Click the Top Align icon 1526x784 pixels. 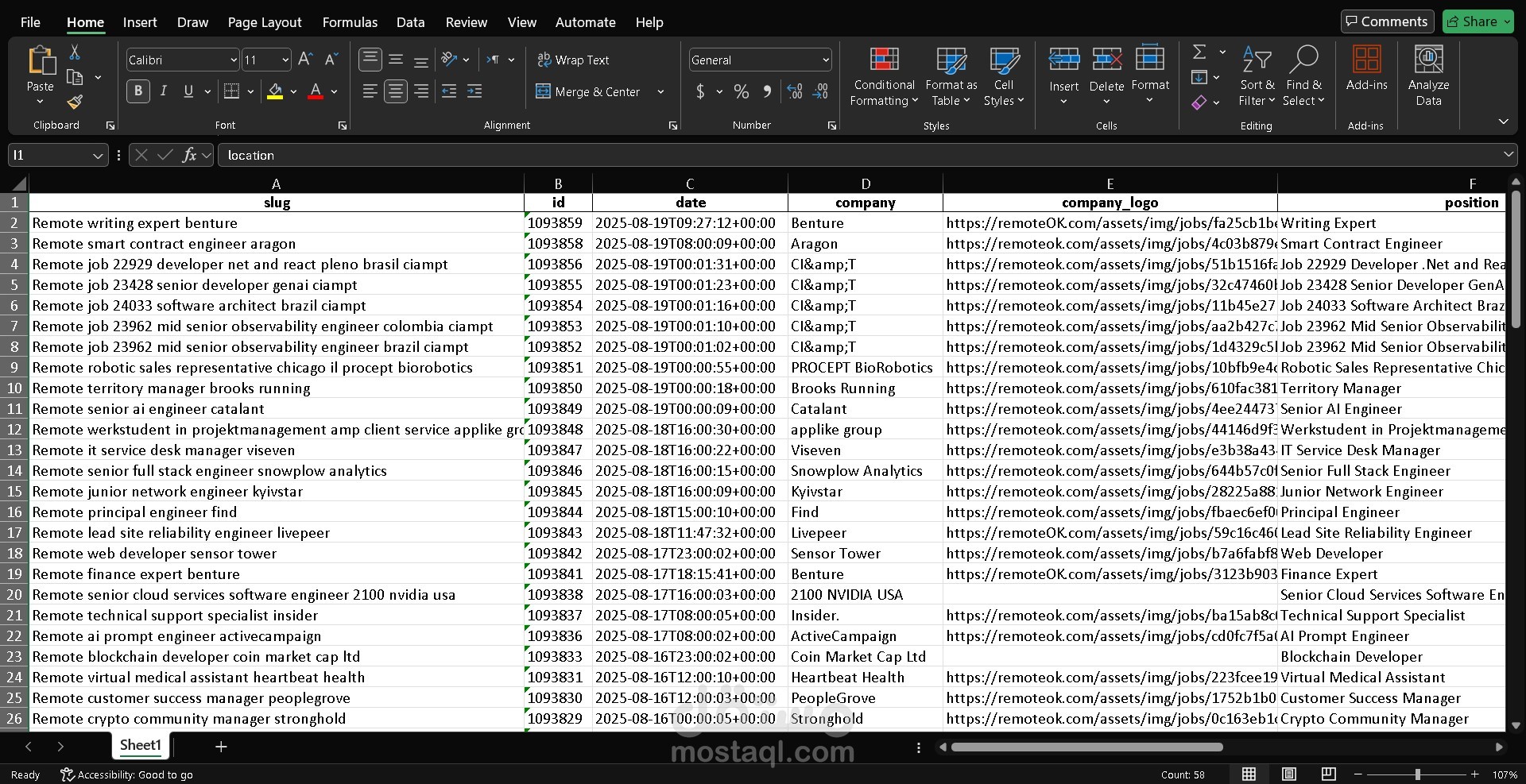[370, 60]
